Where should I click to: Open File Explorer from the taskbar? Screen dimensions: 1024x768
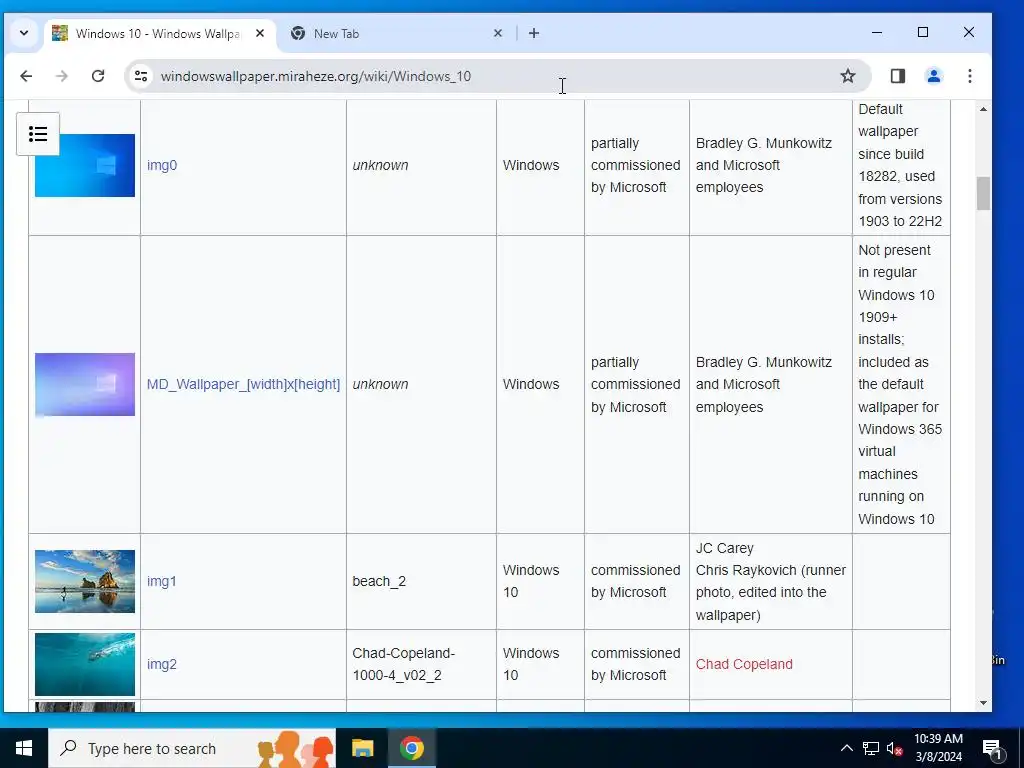tap(362, 748)
